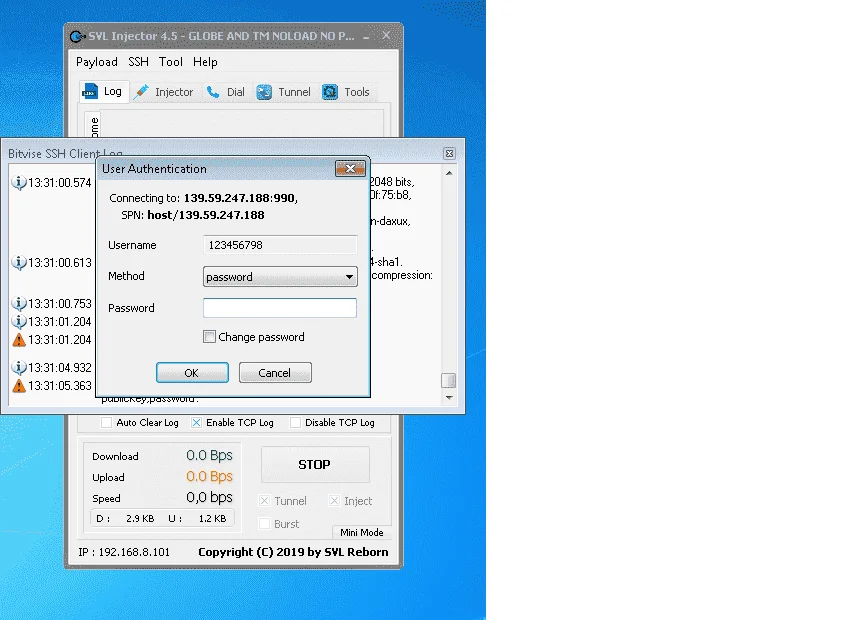Switch to the Injector tab
The image size is (864, 620).
click(164, 92)
